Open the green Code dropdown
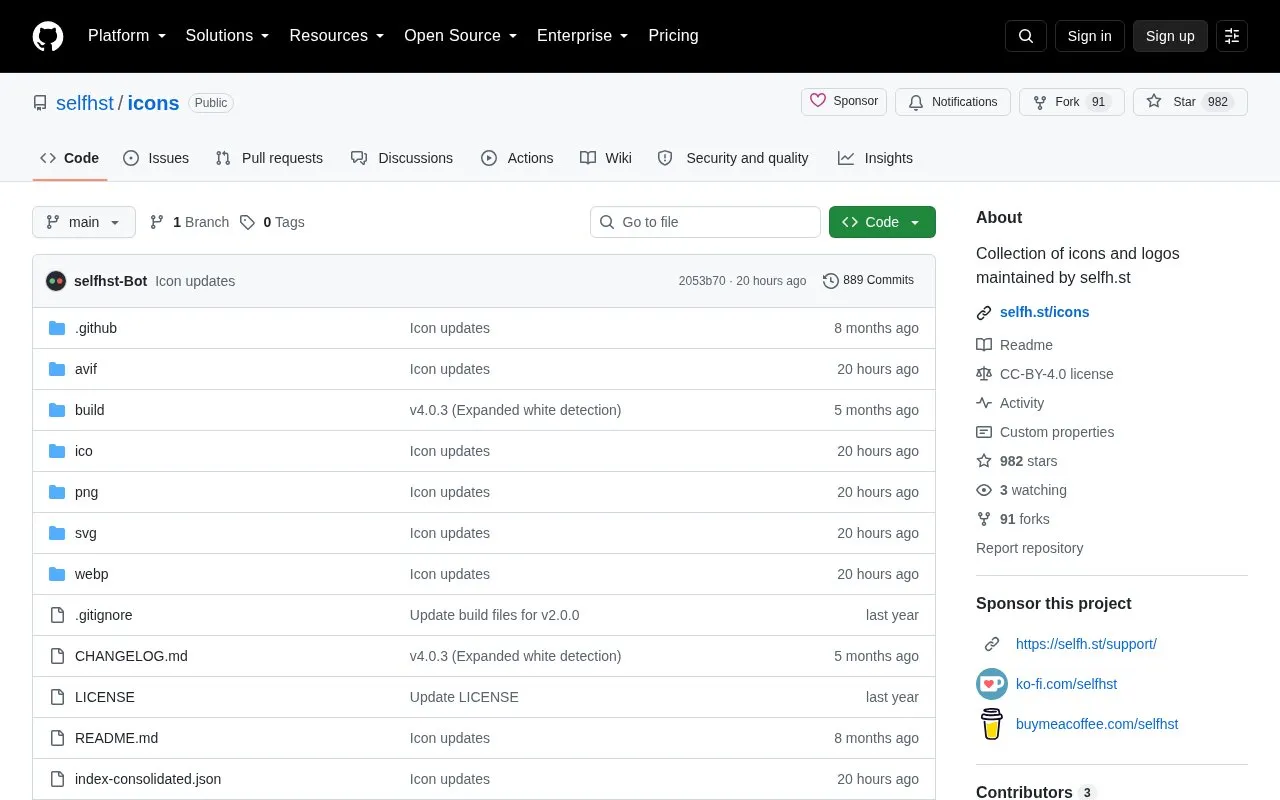 [x=882, y=222]
